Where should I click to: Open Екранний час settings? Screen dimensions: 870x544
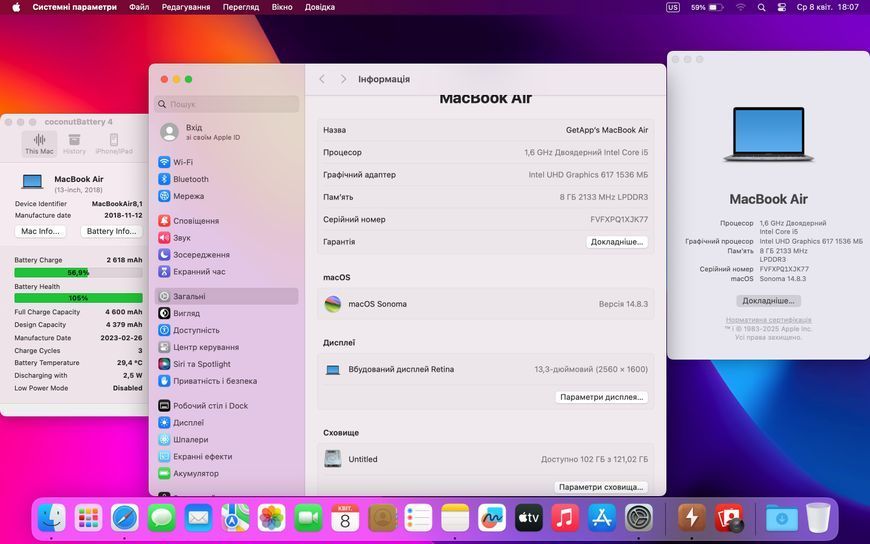coord(226,271)
